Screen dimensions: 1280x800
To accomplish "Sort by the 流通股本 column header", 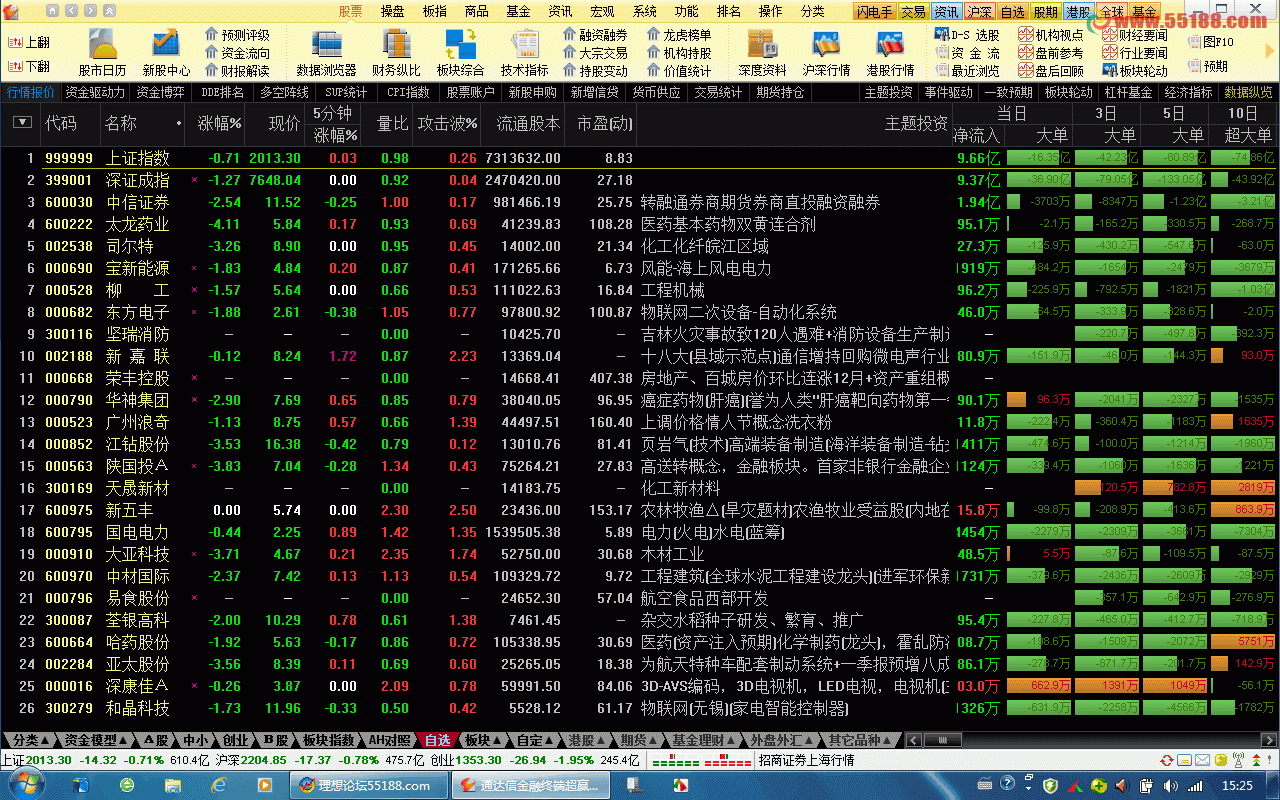I will [x=528, y=123].
